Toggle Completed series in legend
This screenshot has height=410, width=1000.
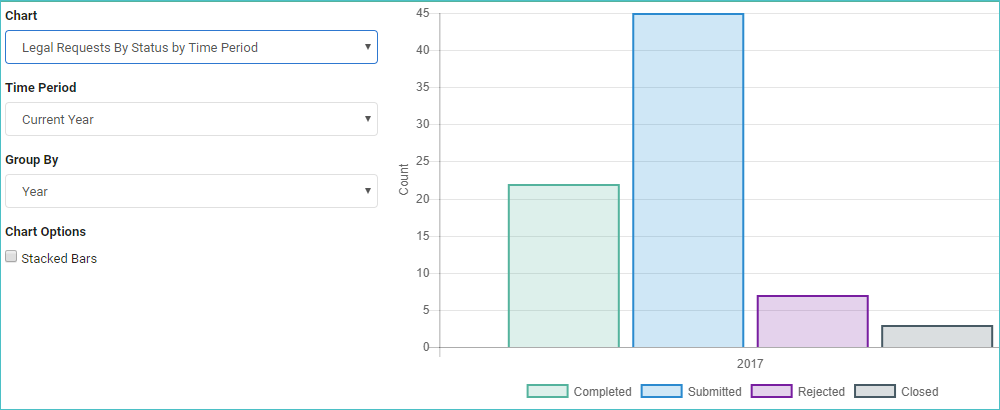click(579, 392)
